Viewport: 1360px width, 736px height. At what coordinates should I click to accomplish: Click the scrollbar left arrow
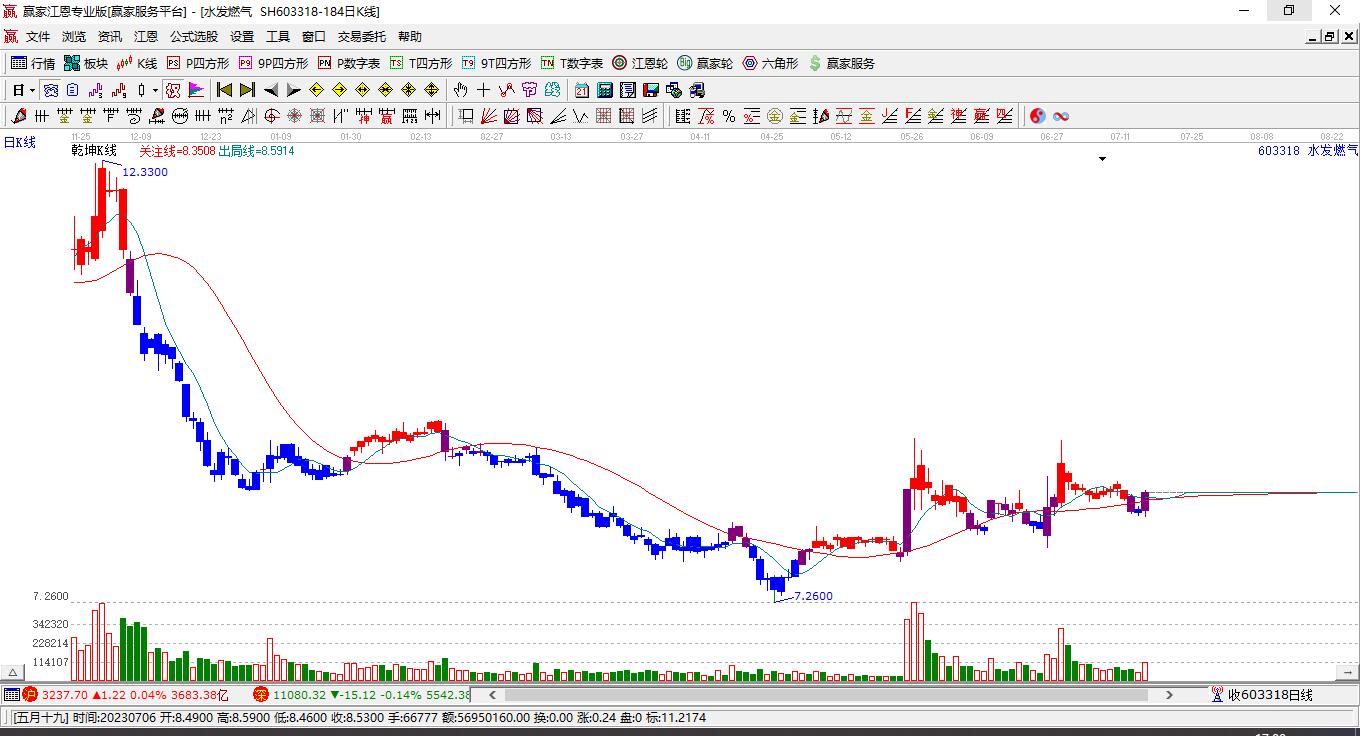pyautogui.click(x=491, y=694)
